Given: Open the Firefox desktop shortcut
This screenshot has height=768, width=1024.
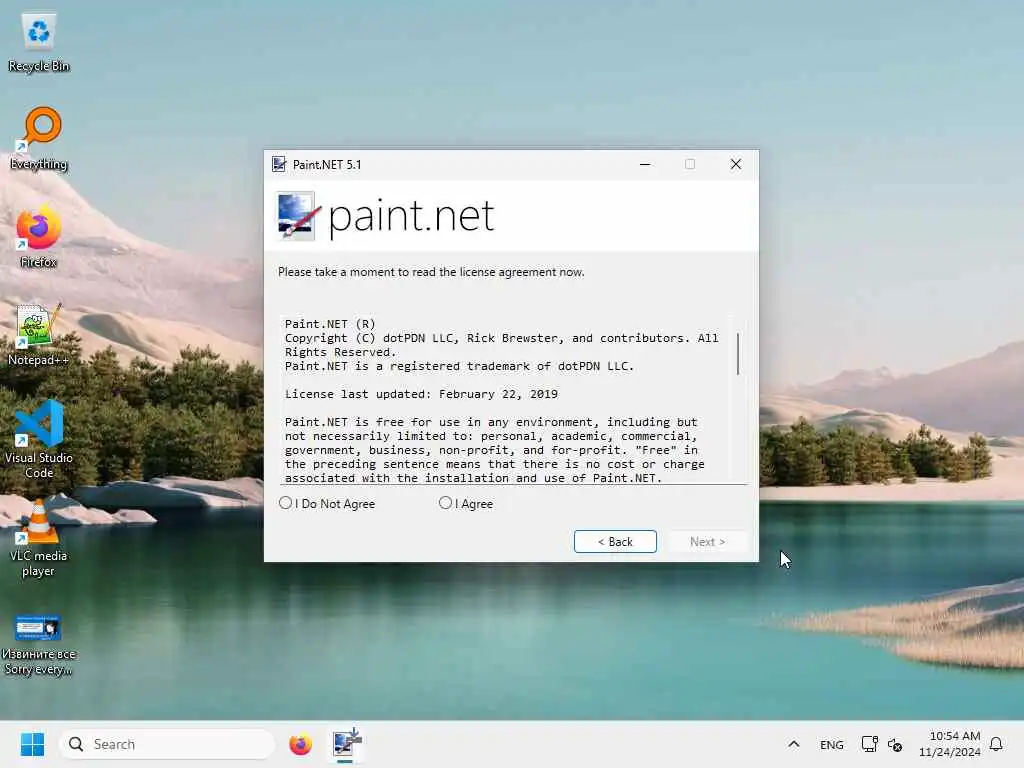Looking at the screenshot, I should (39, 238).
